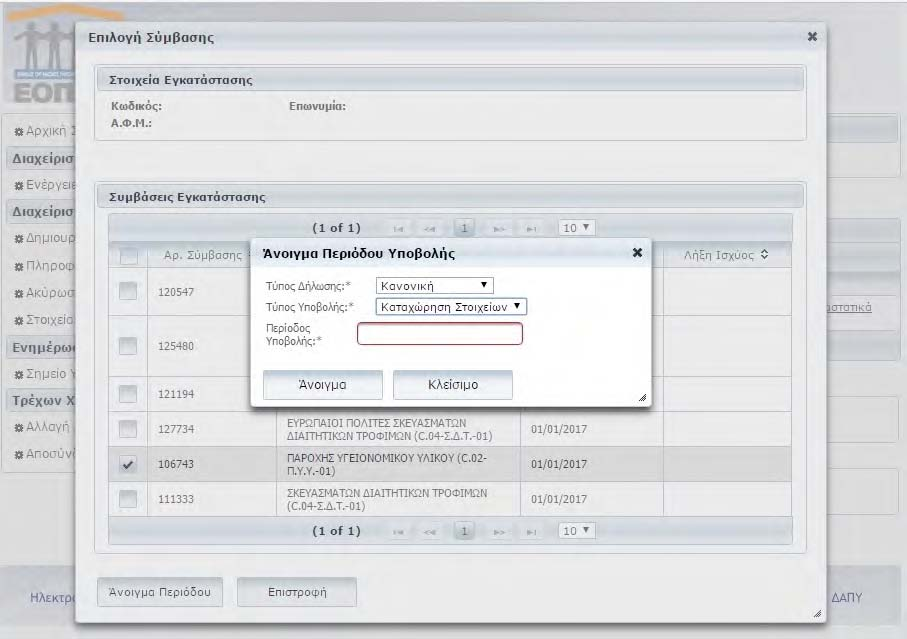Open Σημείο item in background sidebar menu

click(x=45, y=374)
